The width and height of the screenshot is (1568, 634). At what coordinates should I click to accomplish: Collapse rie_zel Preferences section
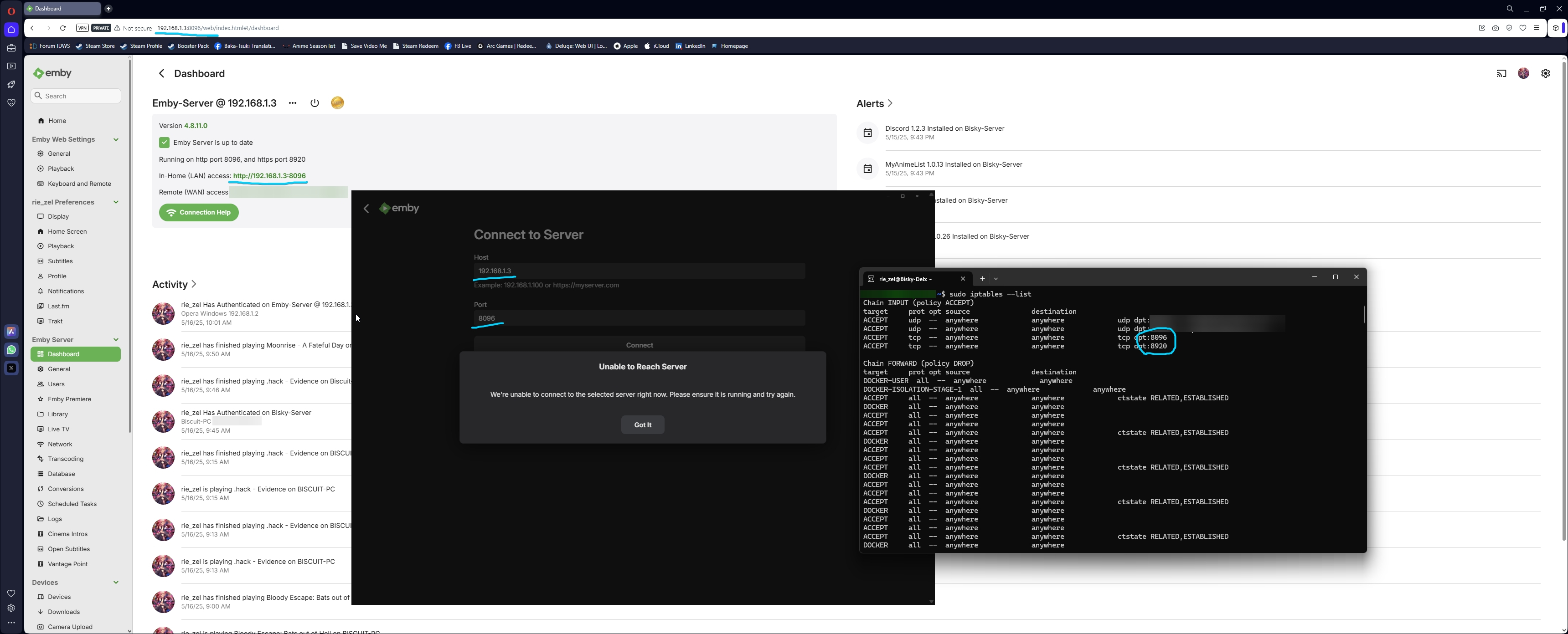(x=116, y=202)
